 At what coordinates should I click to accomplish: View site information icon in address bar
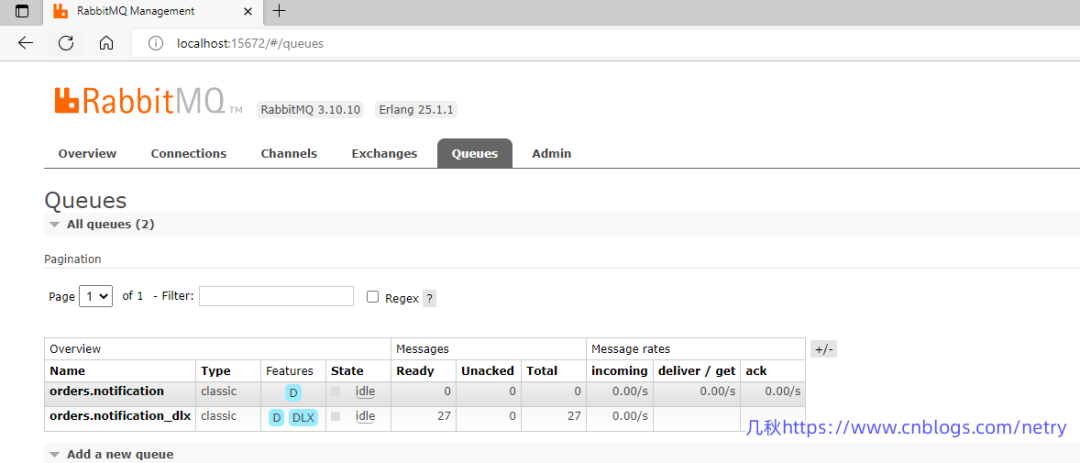click(x=156, y=43)
